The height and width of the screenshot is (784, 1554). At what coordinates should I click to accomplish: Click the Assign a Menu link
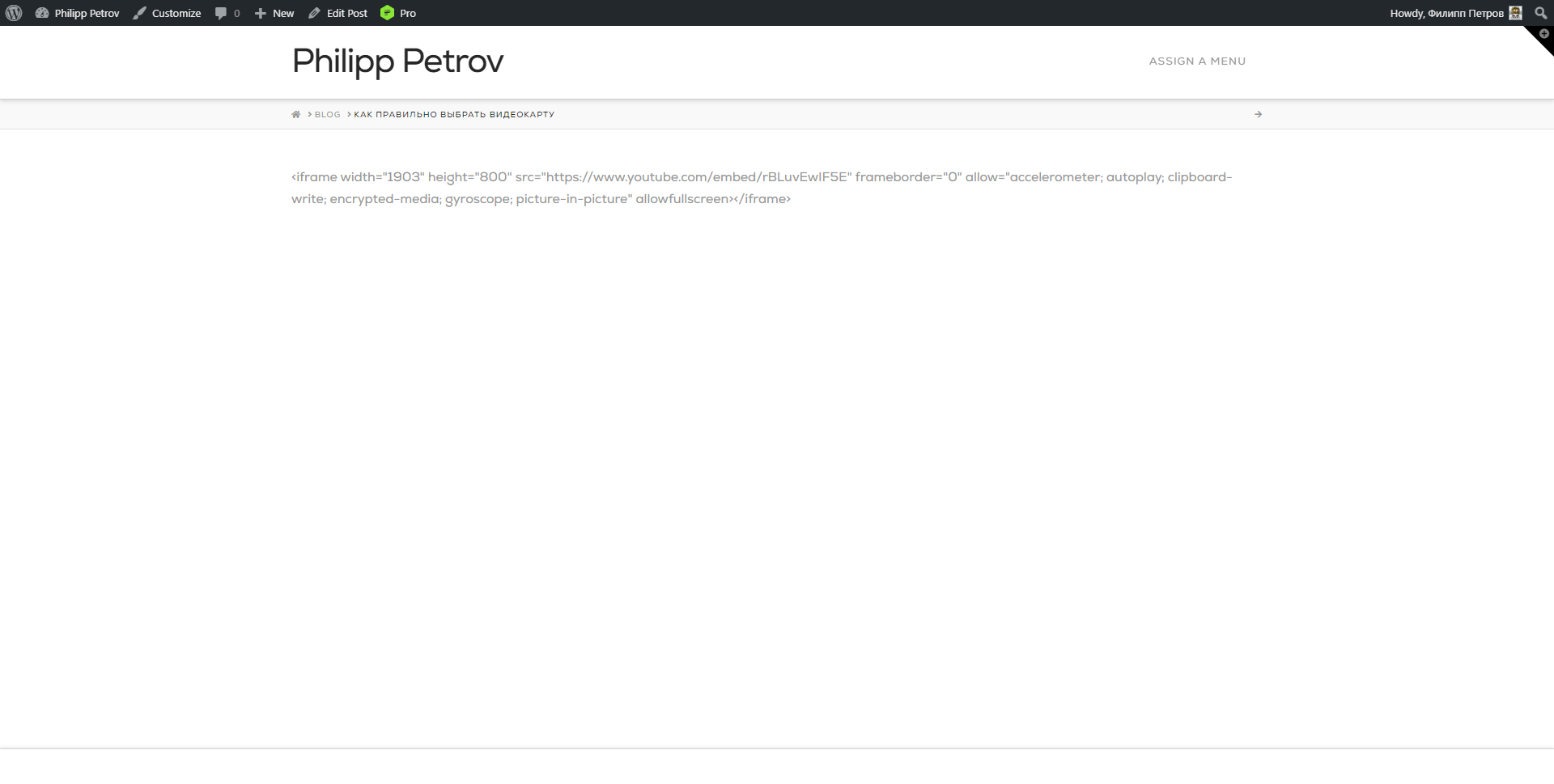click(1197, 61)
